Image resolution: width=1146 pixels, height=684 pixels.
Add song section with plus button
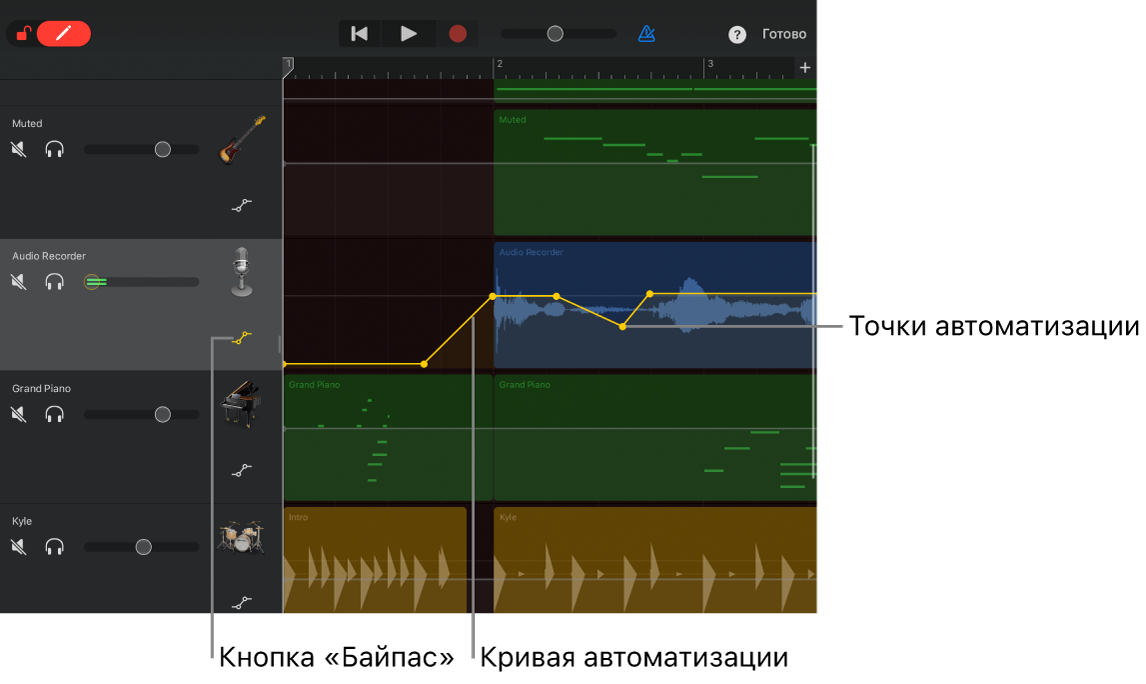pos(805,68)
